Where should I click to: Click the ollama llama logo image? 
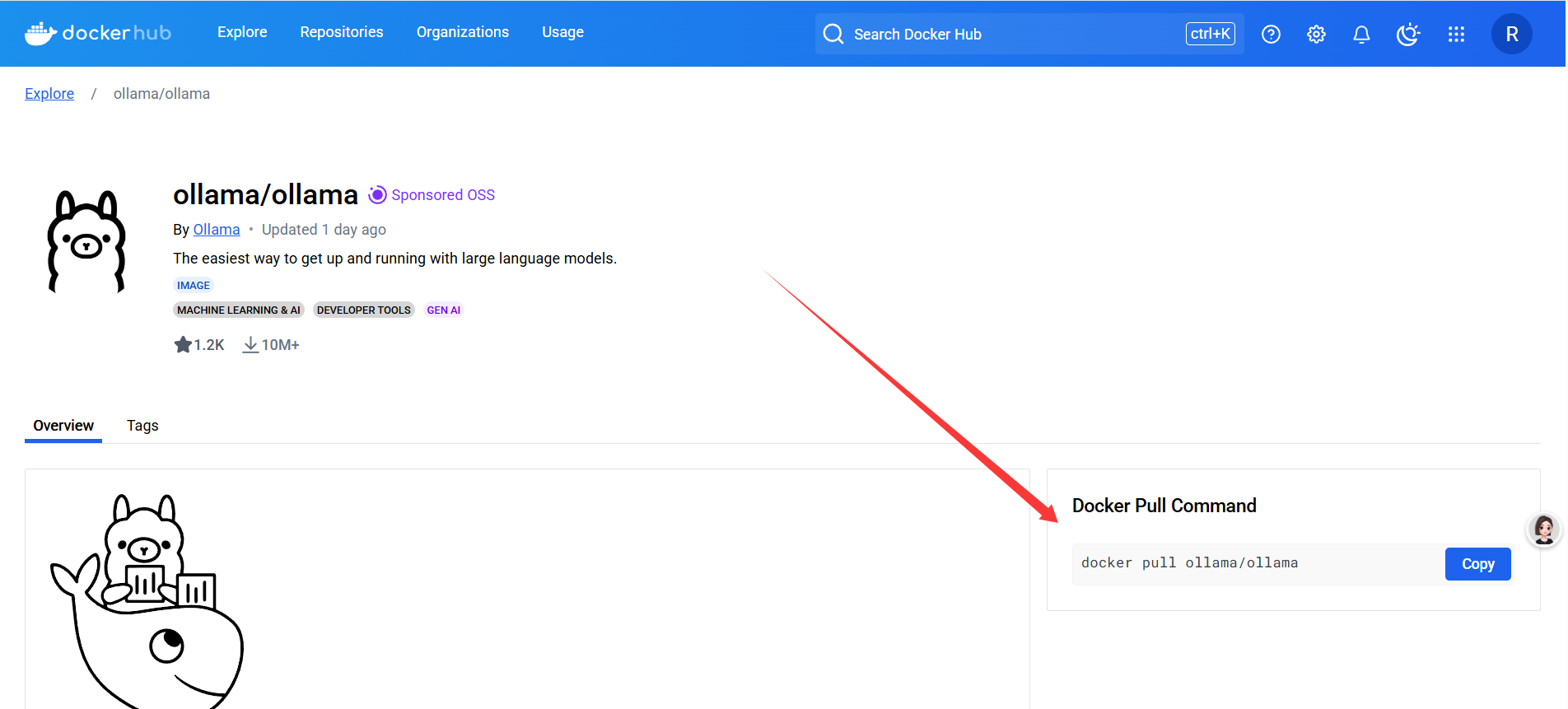point(86,241)
